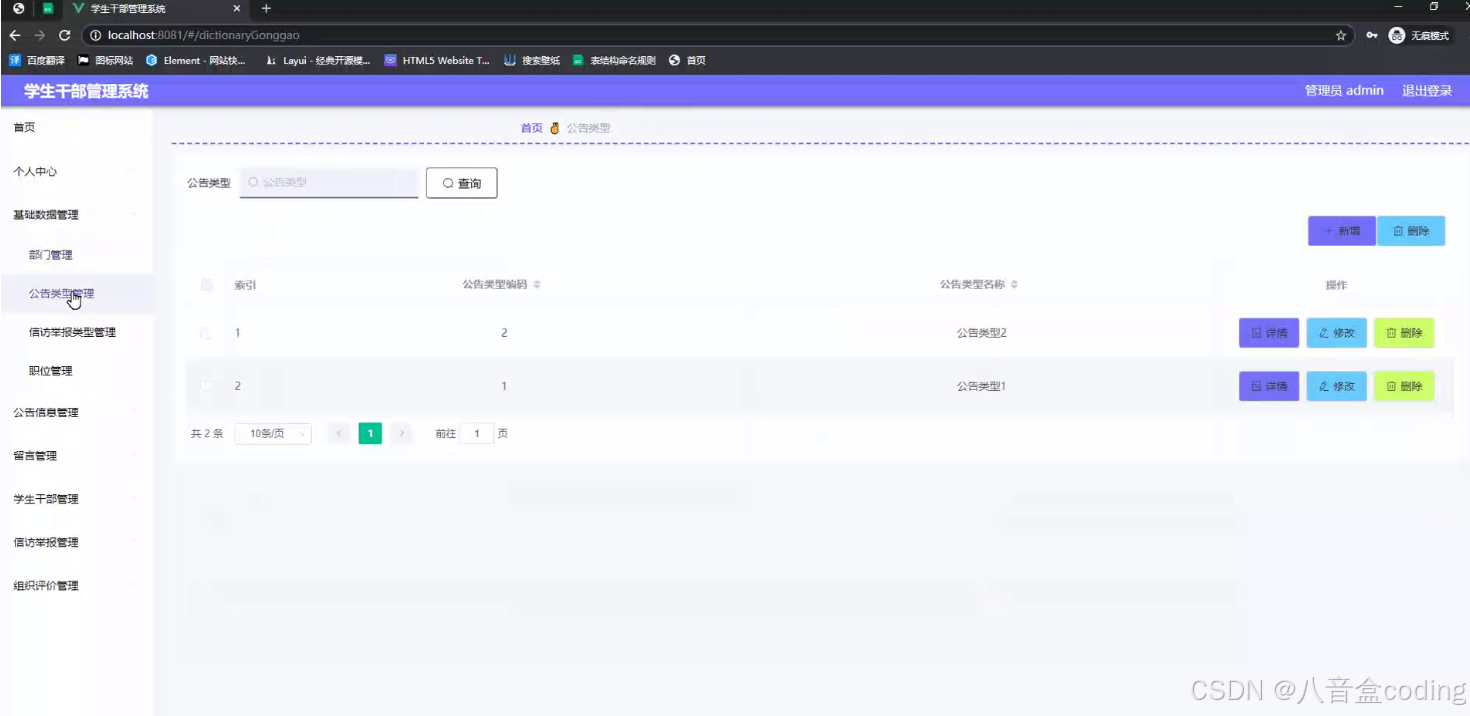Click the browser address bar URL
This screenshot has height=716, width=1470.
click(204, 35)
